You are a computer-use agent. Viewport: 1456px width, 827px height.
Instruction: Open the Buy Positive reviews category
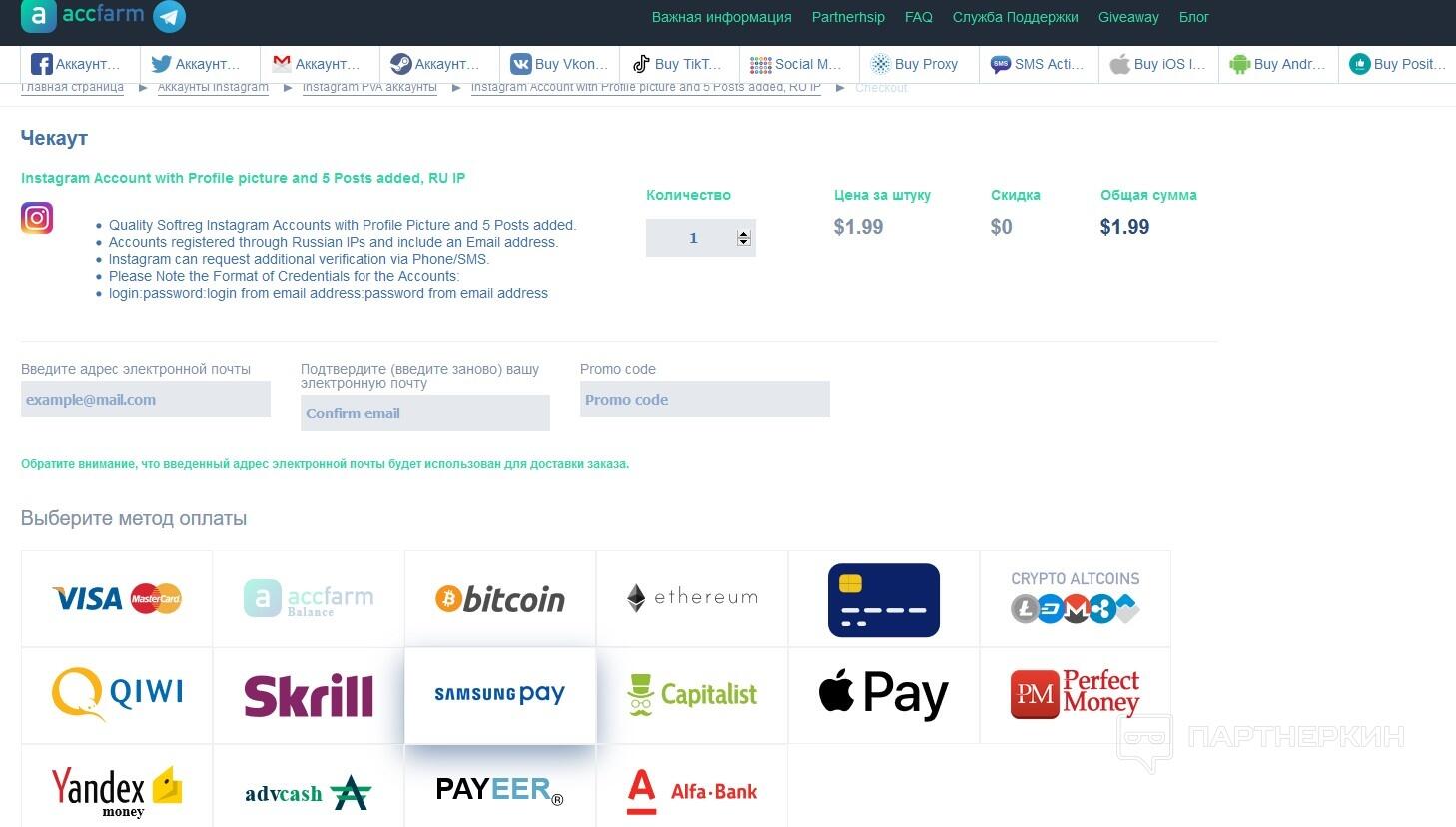pyautogui.click(x=1397, y=64)
